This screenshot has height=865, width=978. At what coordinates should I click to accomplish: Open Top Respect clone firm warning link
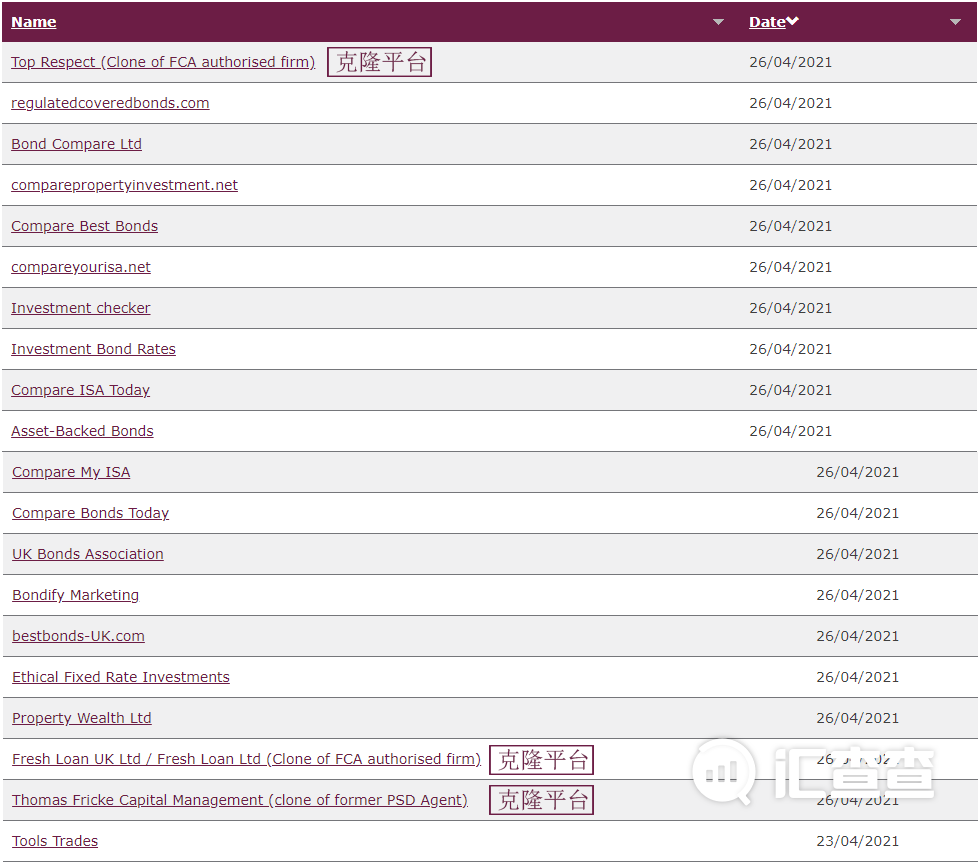pos(163,62)
